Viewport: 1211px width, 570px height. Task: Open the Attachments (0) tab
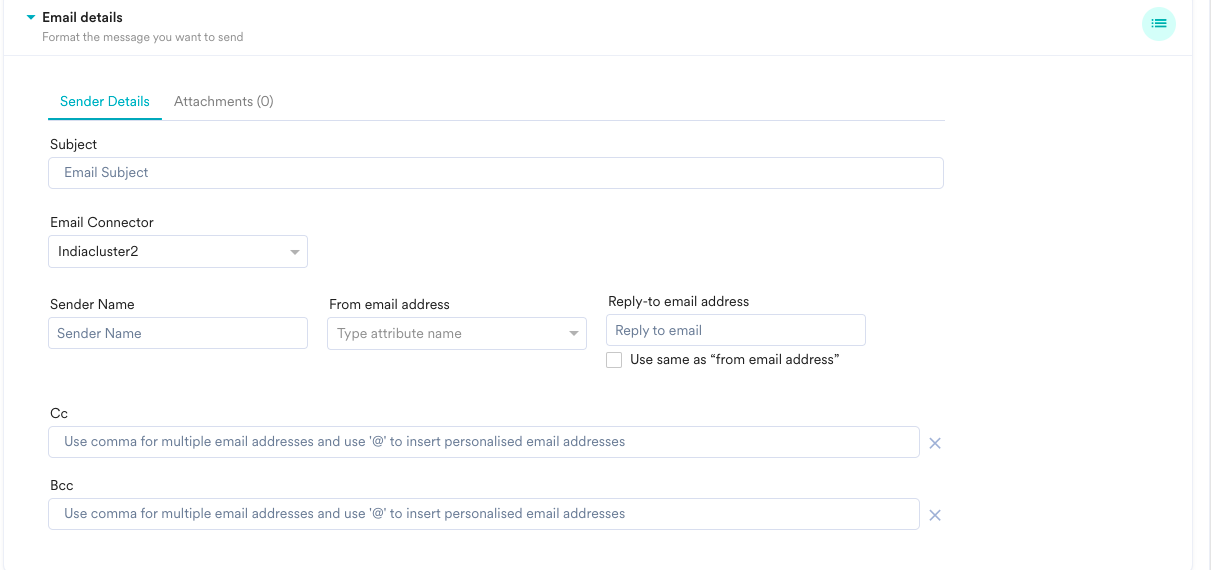(223, 102)
